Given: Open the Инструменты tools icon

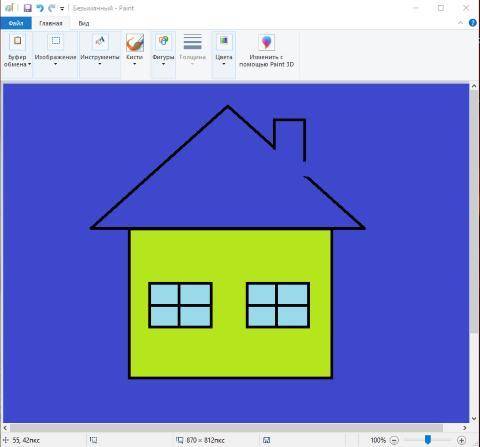Looking at the screenshot, I should 100,41.
